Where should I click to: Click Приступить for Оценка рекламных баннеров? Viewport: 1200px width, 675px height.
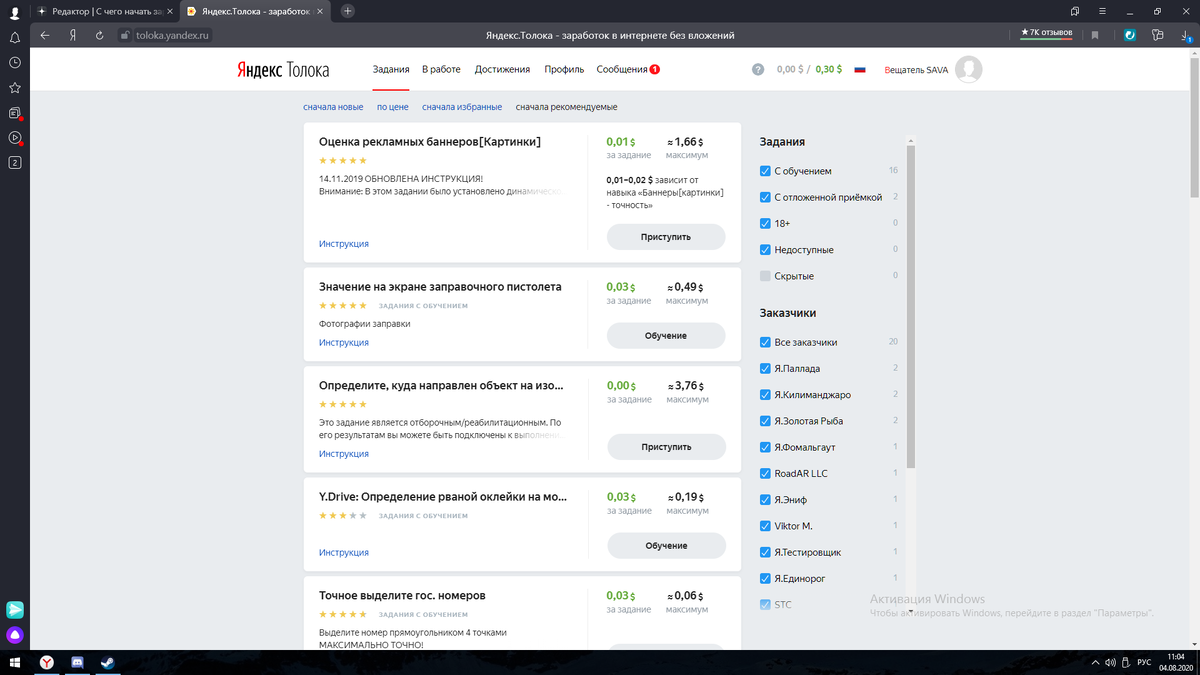tap(666, 237)
